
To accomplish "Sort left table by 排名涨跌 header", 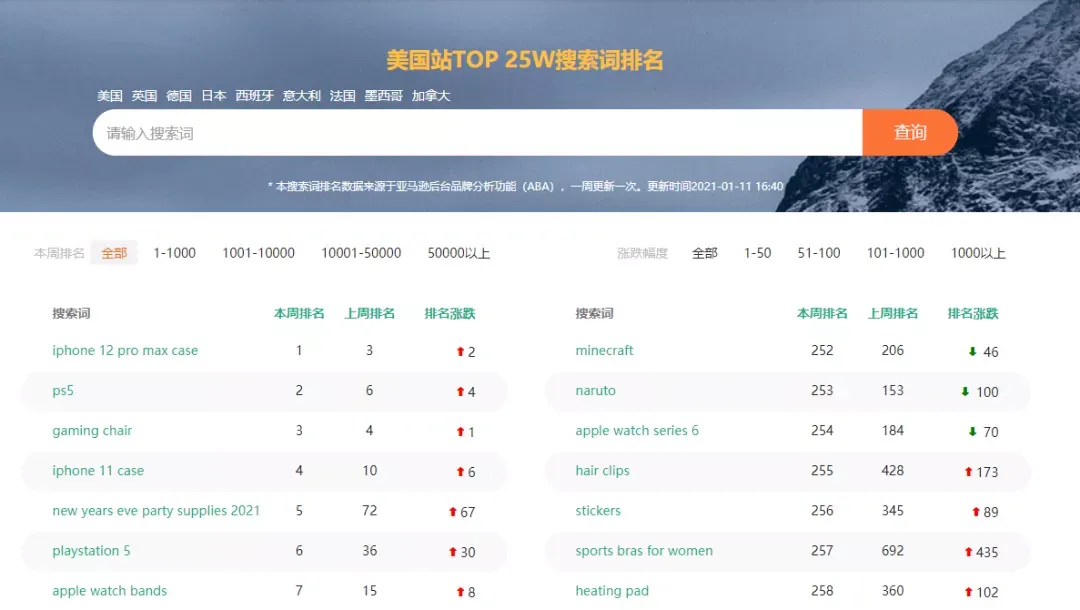I will point(450,313).
